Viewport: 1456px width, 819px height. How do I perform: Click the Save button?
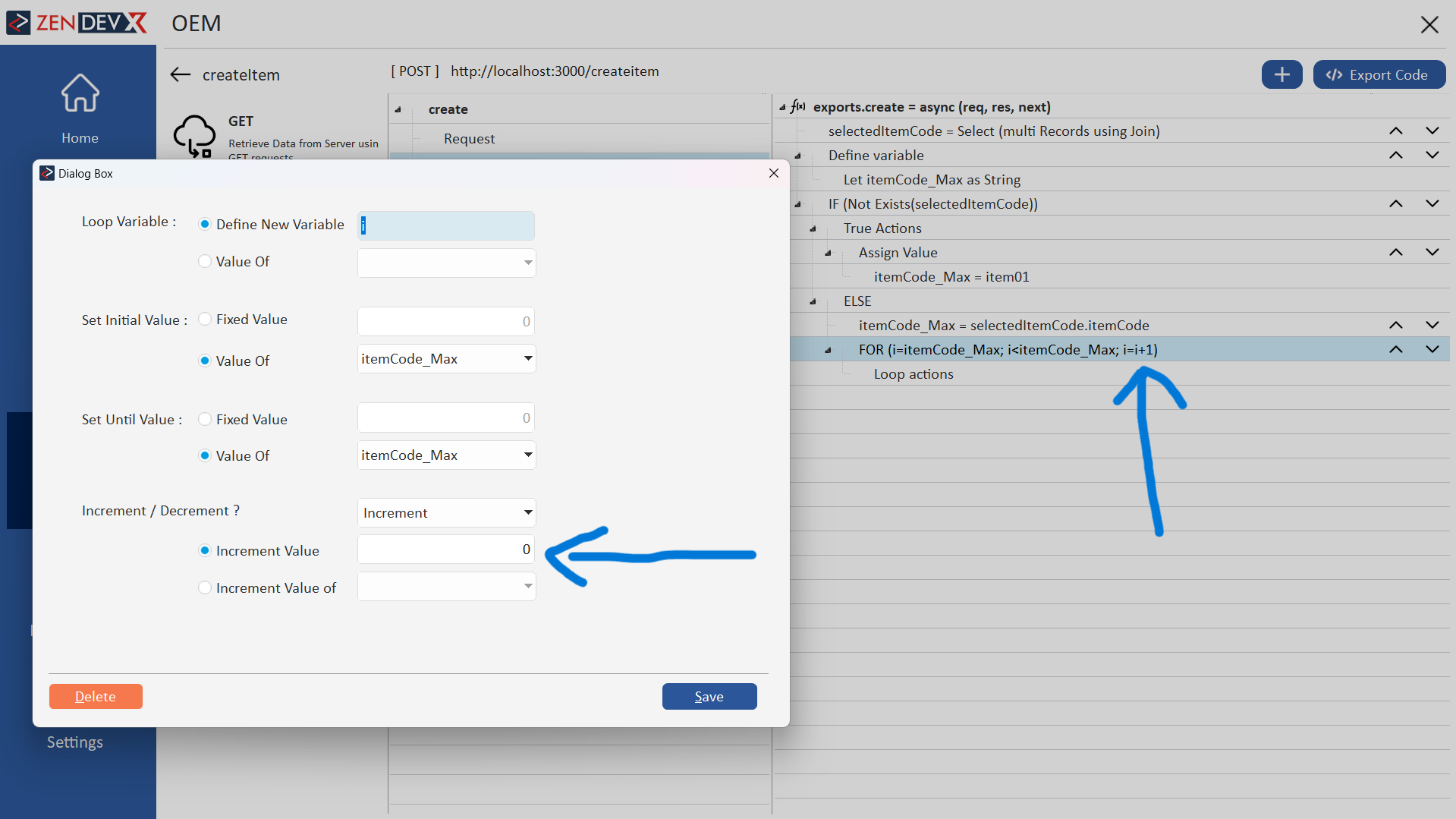[709, 697]
